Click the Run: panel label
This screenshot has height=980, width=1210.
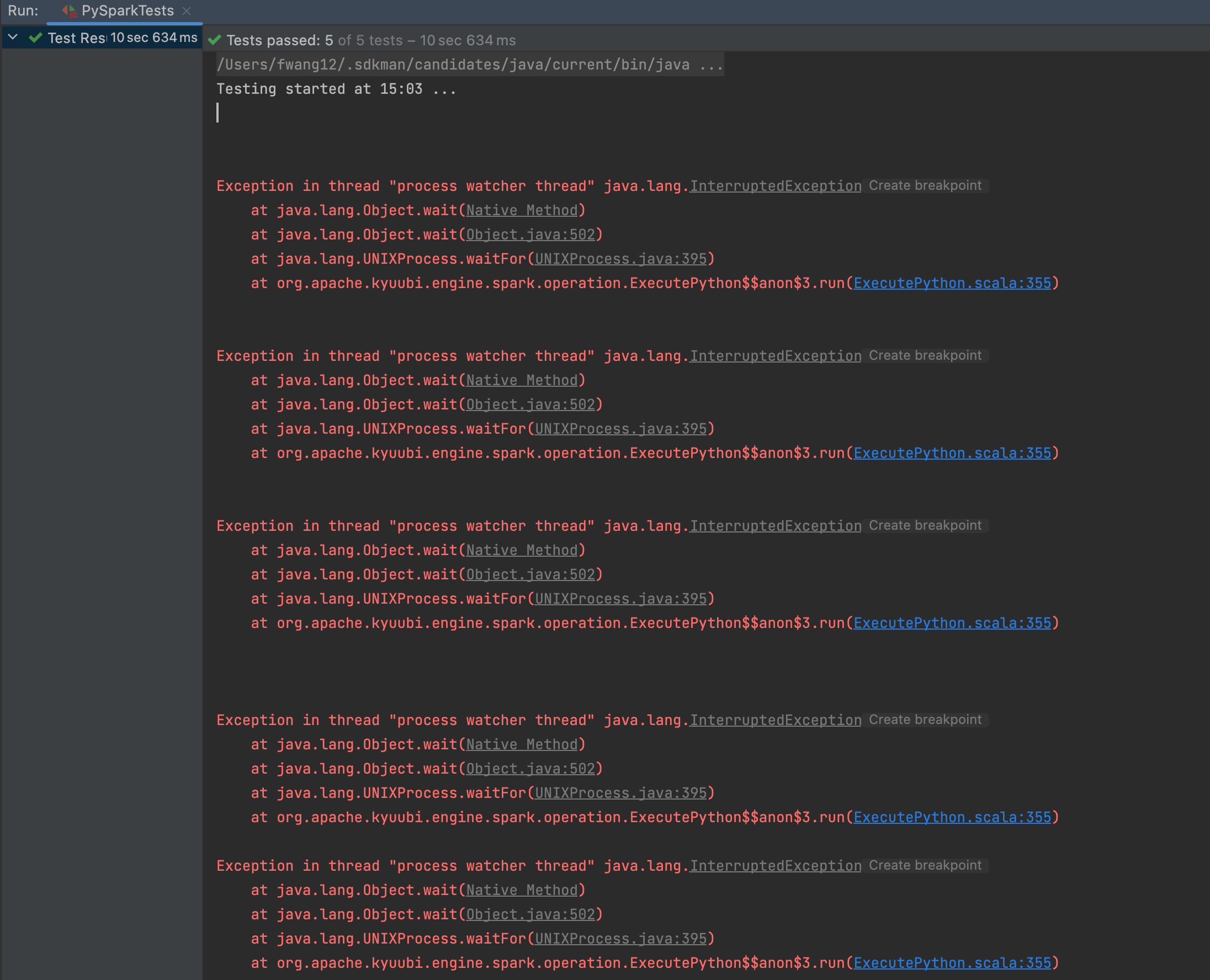23,10
